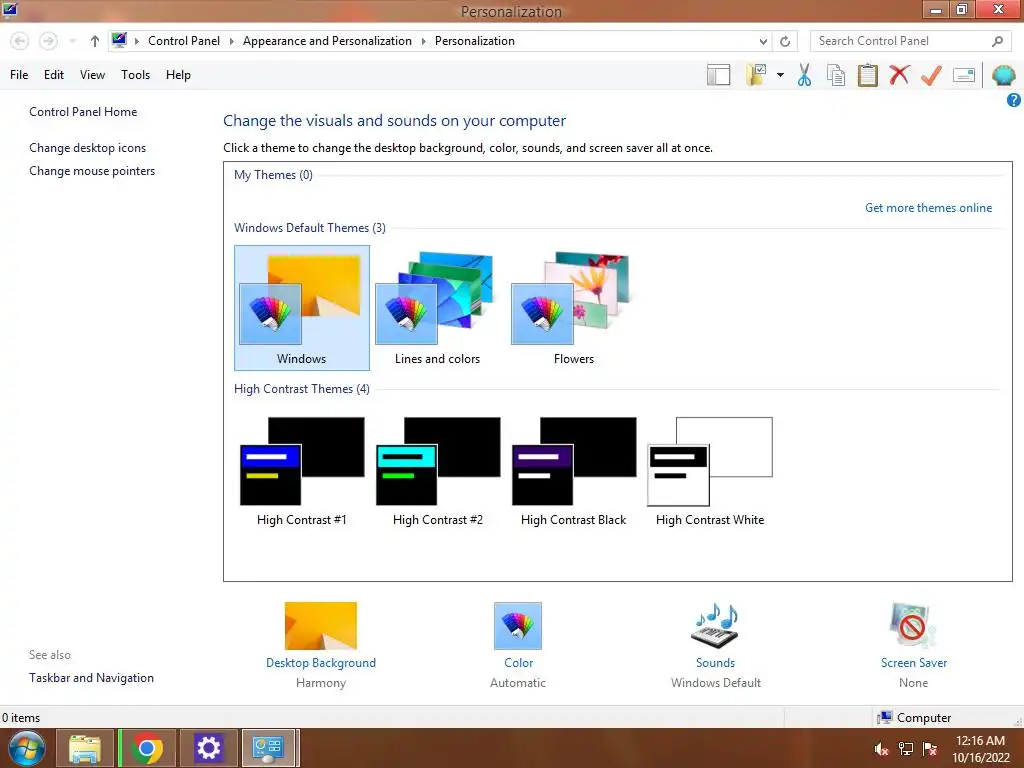
Task: Click the red X Delete toolbar icon
Action: coord(899,75)
